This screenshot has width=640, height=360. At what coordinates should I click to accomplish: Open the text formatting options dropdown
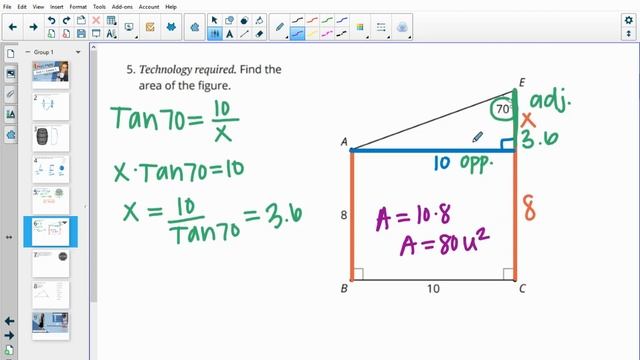(111, 33)
